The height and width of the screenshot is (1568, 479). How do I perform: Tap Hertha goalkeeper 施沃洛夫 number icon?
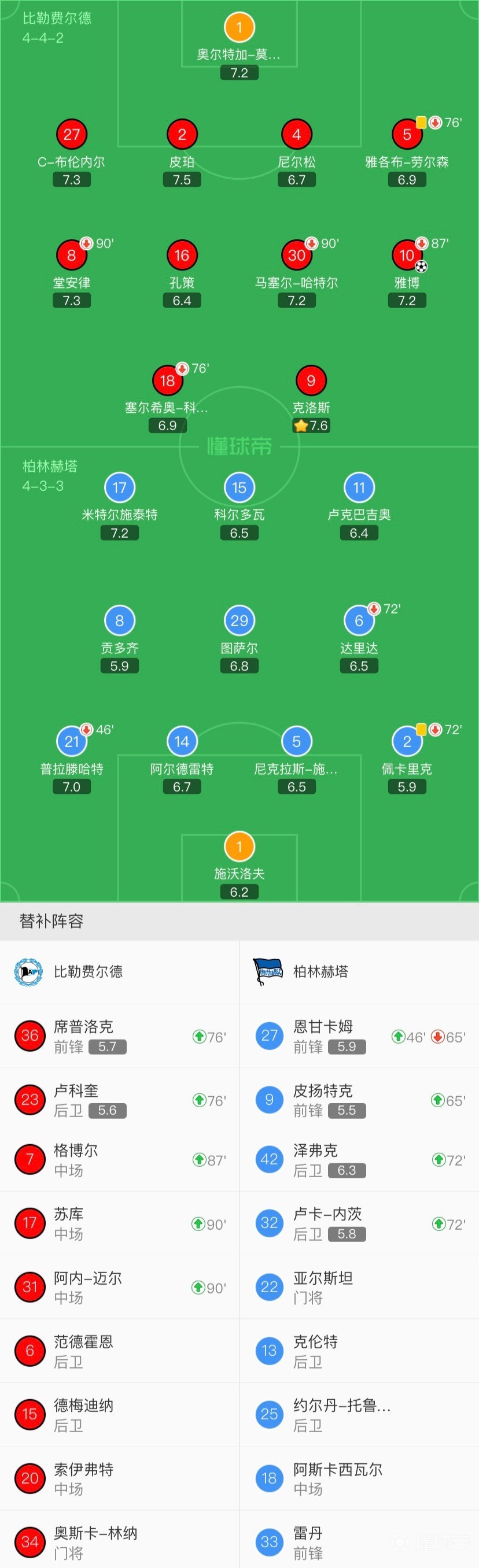(239, 846)
